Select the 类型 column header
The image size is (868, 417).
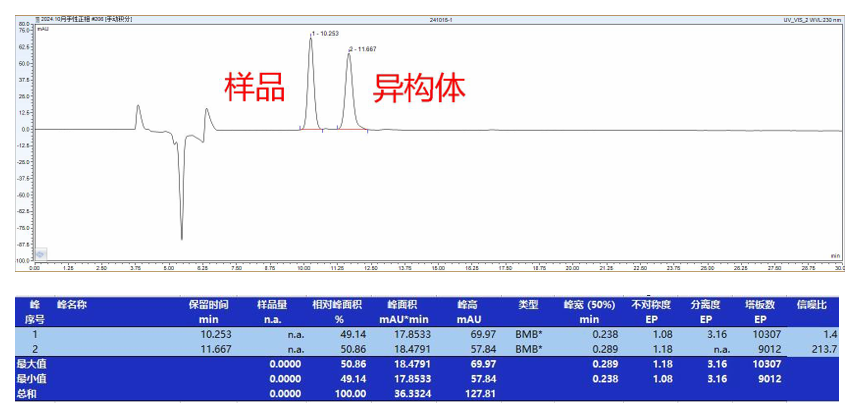529,303
